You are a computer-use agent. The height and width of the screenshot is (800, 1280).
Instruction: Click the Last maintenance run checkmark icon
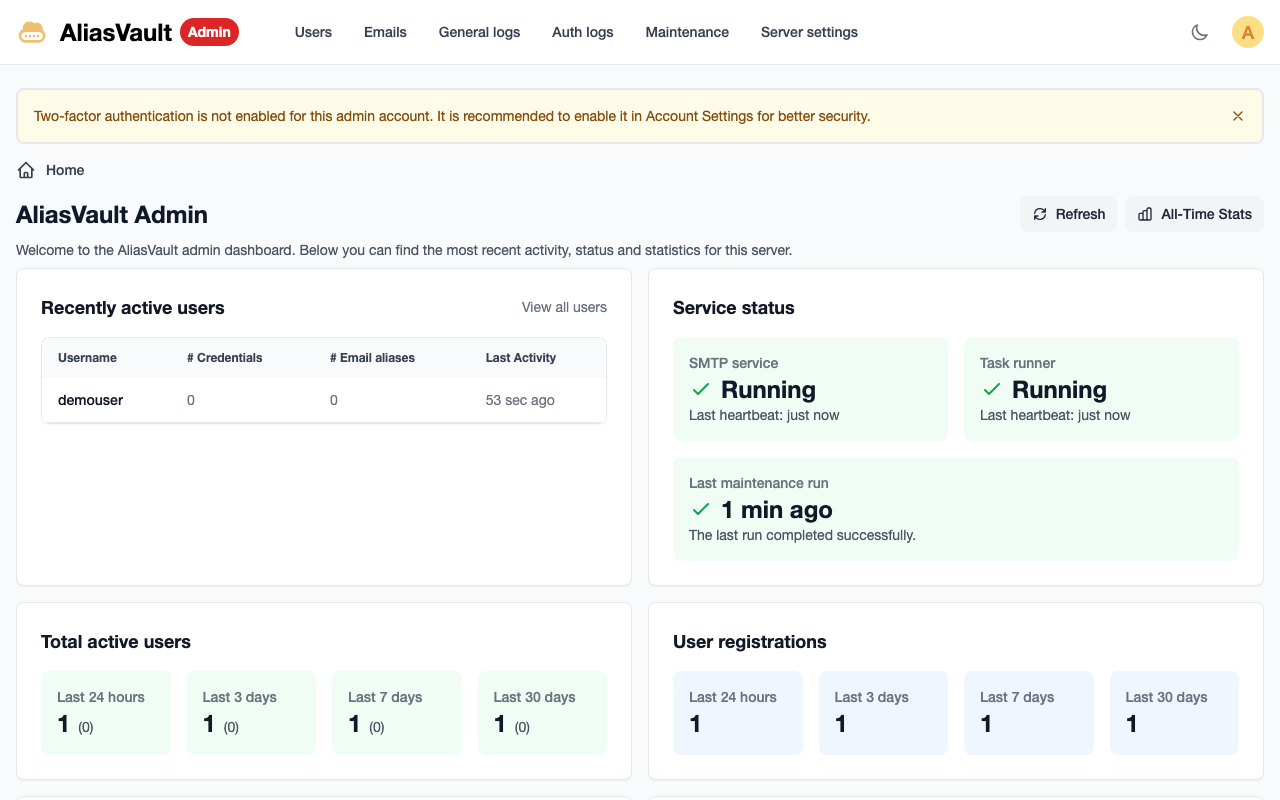tap(700, 510)
